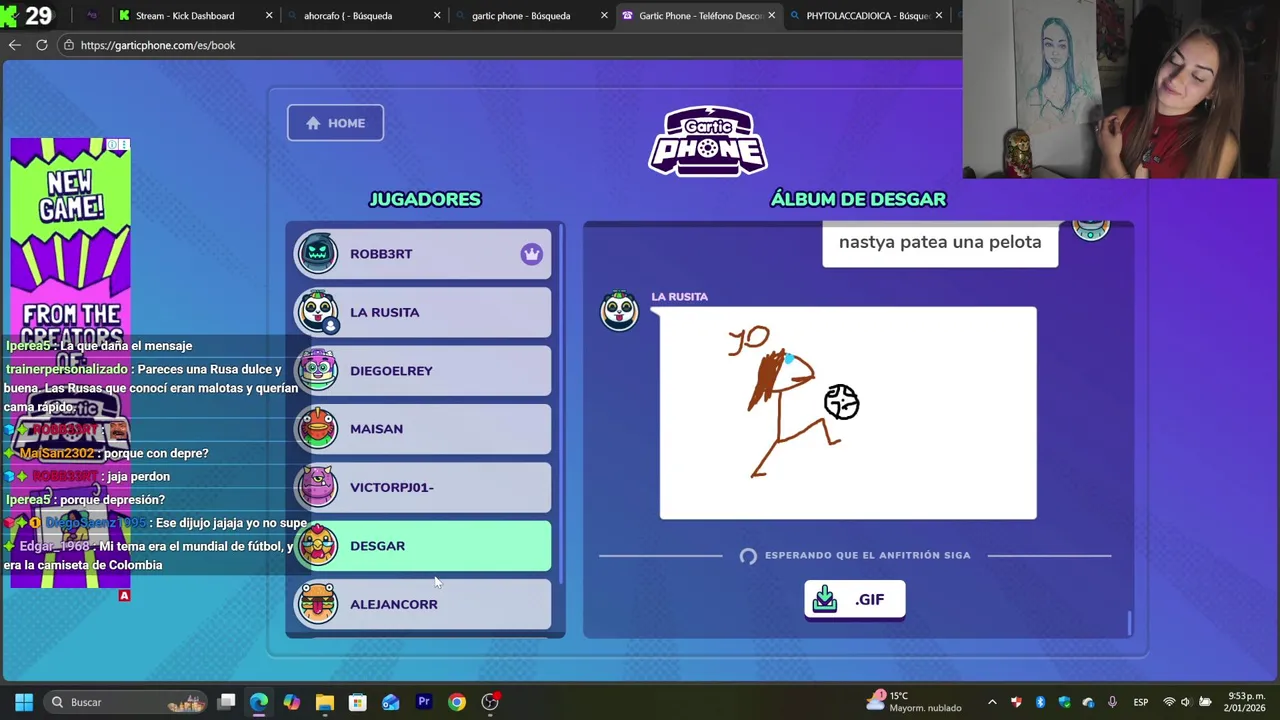The image size is (1280, 720).
Task: Open the drawing of a girl kicking a ball
Action: [x=848, y=413]
